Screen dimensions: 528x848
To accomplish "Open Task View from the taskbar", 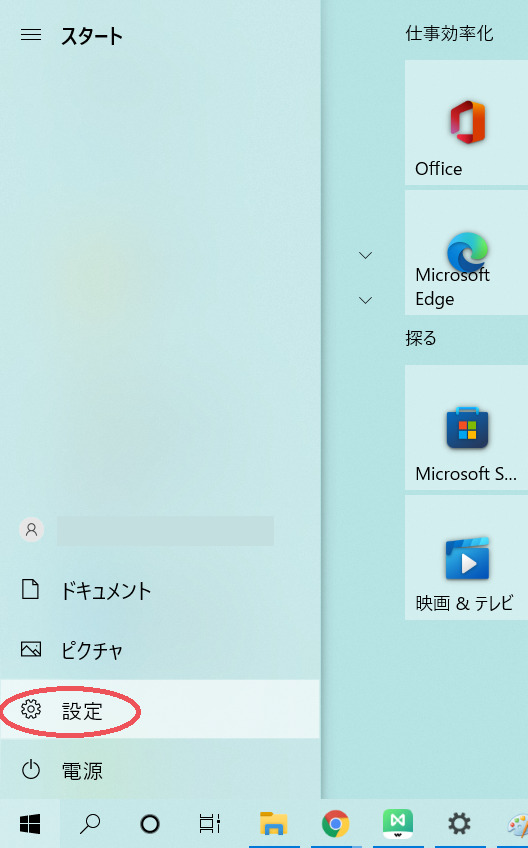I will point(209,824).
